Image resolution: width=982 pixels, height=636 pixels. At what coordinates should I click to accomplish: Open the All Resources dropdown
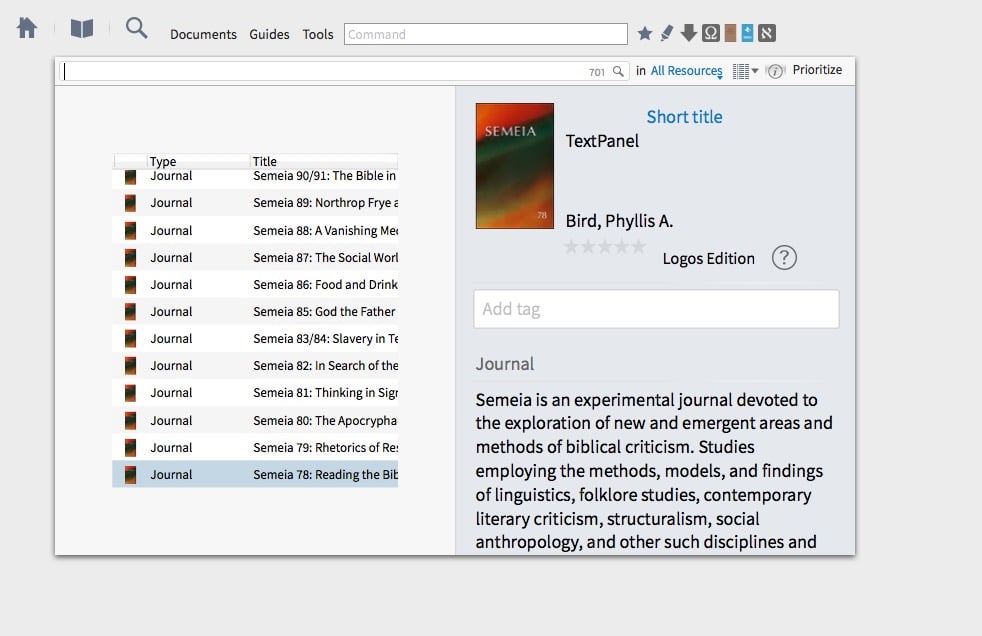[684, 71]
